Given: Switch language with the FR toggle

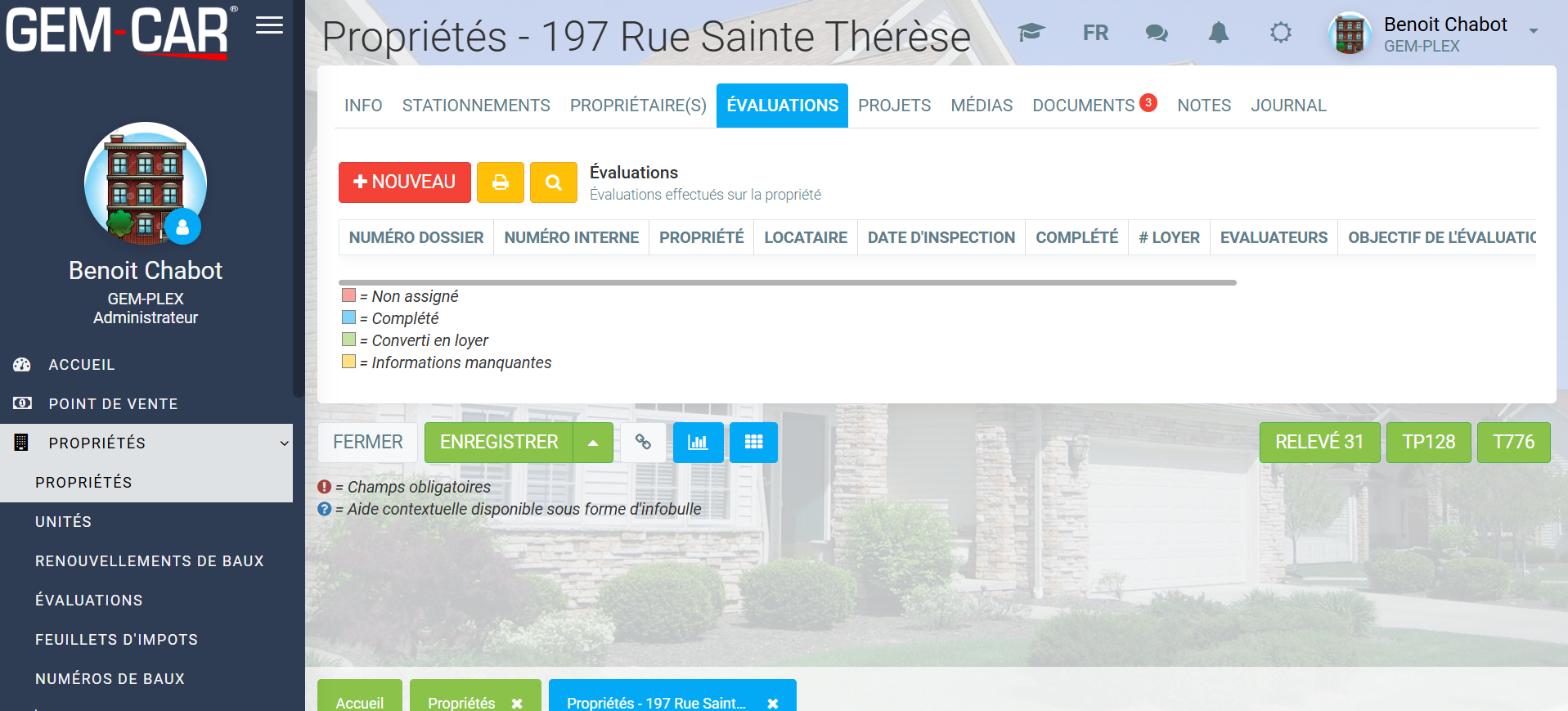Looking at the screenshot, I should click(x=1095, y=33).
